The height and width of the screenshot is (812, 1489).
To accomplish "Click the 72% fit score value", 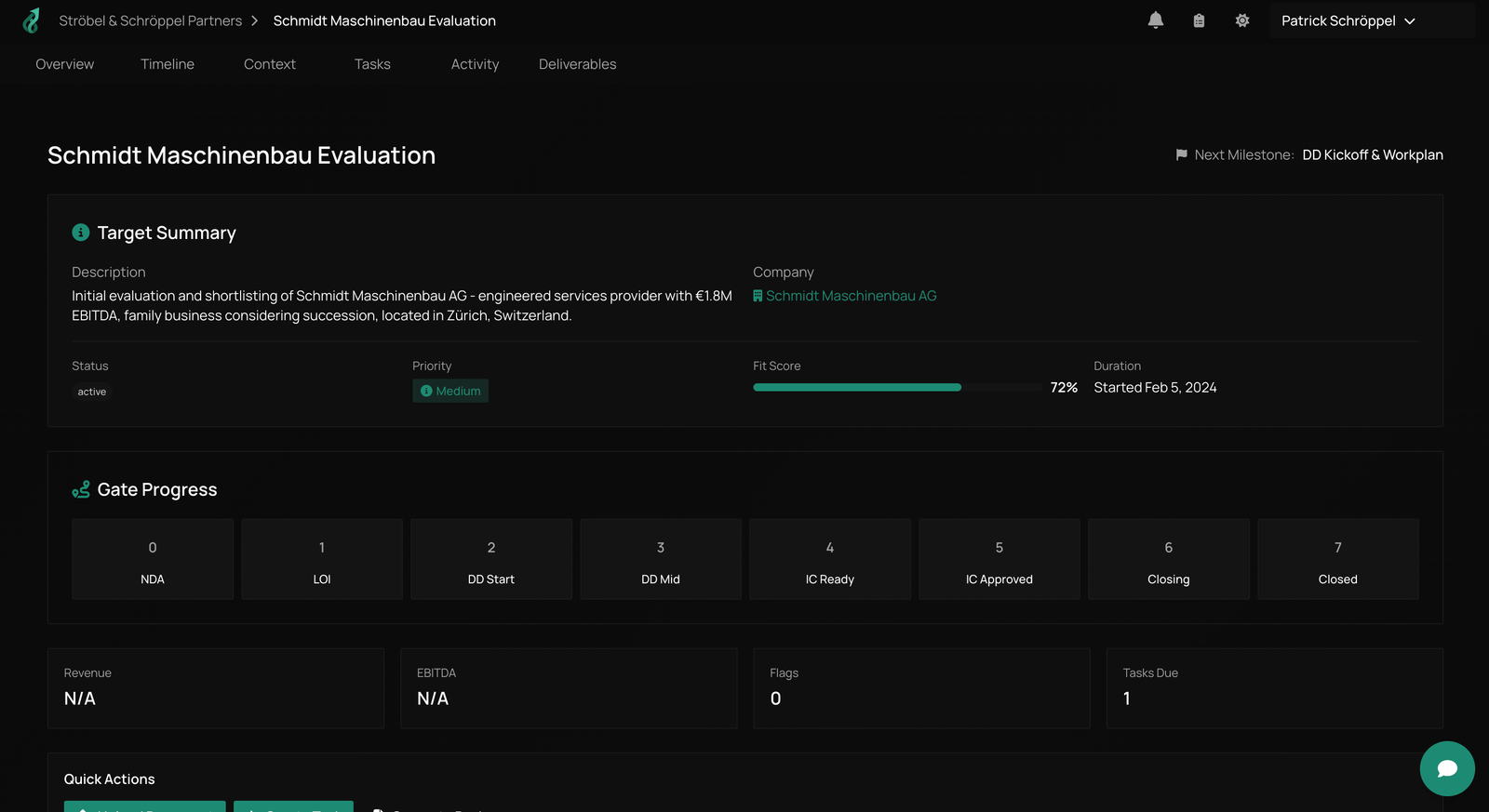I will click(x=1064, y=388).
